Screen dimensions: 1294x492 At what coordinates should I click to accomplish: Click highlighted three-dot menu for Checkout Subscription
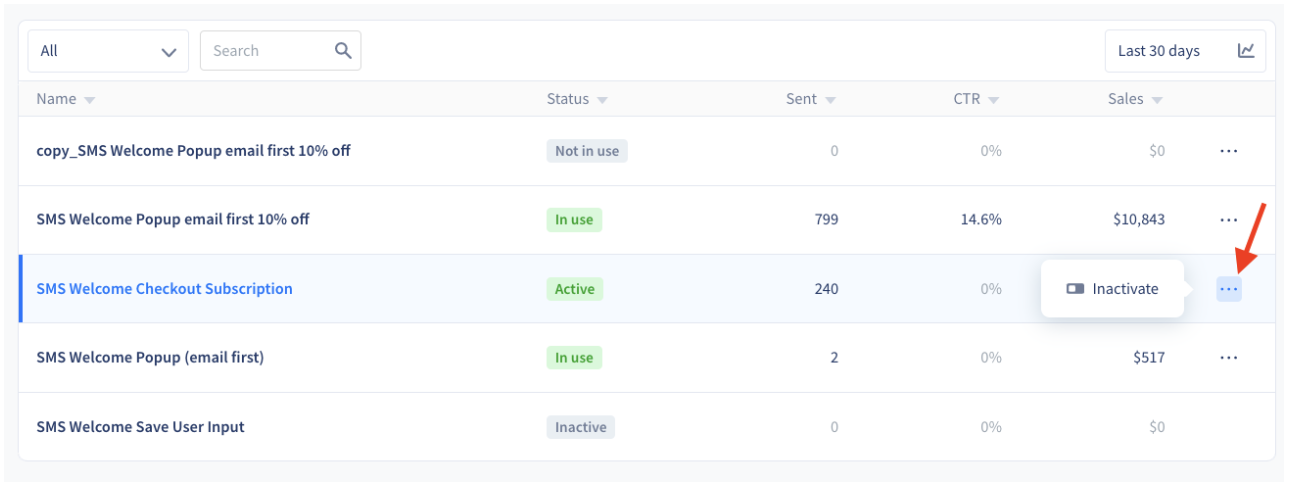point(1229,289)
